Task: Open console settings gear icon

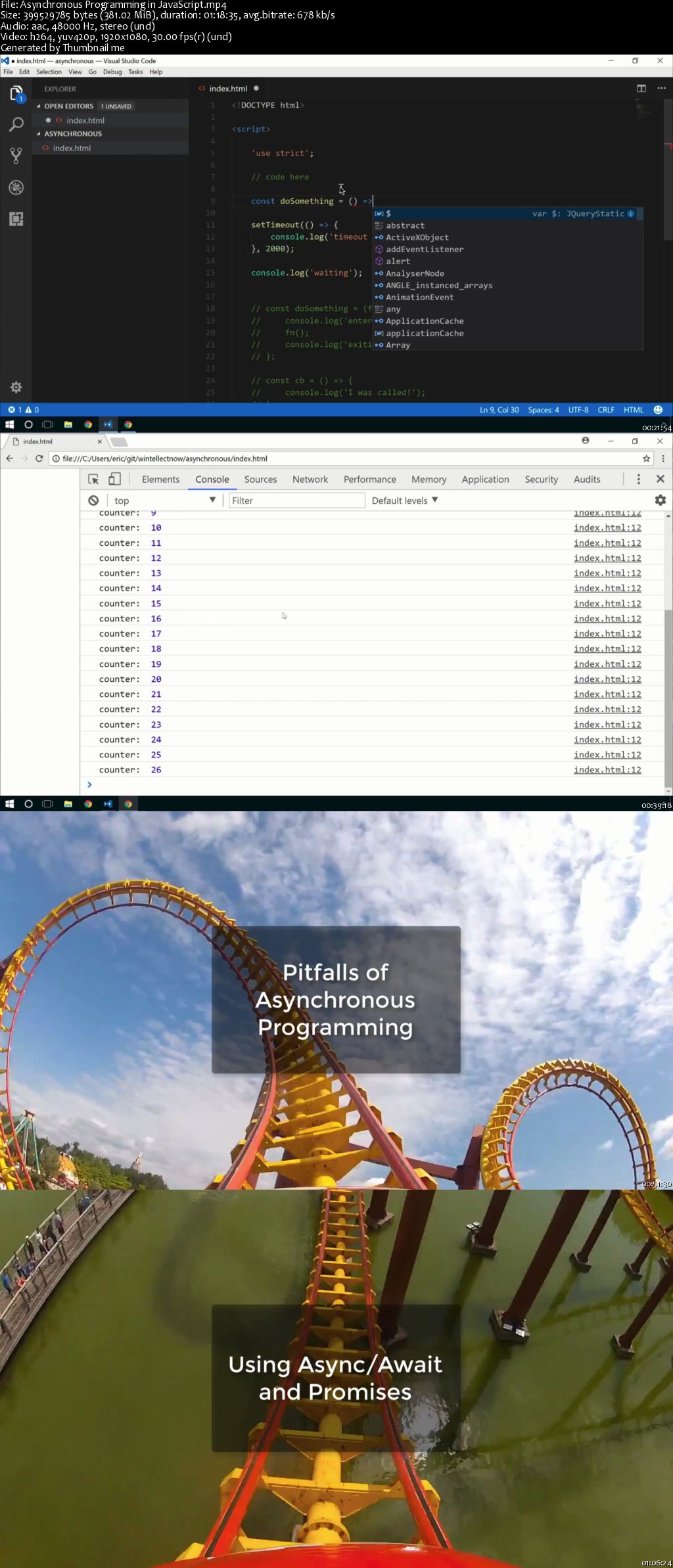Action: [x=661, y=500]
